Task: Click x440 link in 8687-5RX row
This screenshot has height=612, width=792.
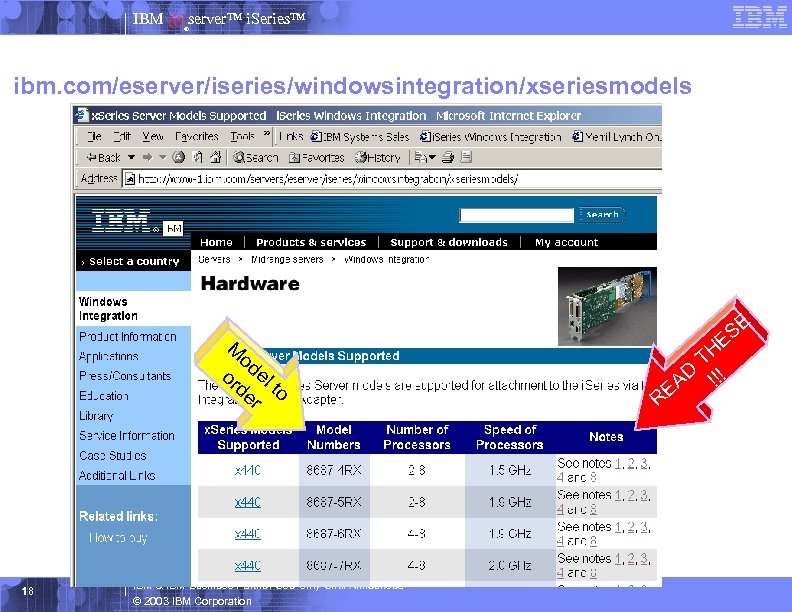Action: [248, 502]
